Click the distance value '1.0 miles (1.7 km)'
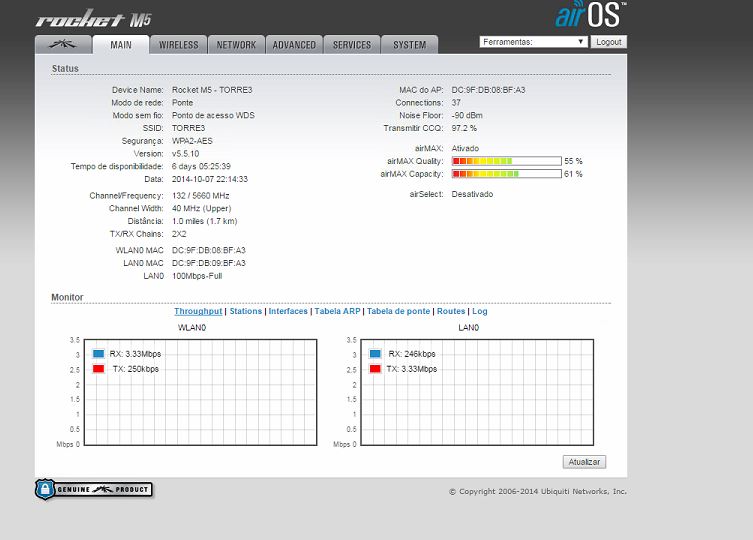 click(x=205, y=221)
